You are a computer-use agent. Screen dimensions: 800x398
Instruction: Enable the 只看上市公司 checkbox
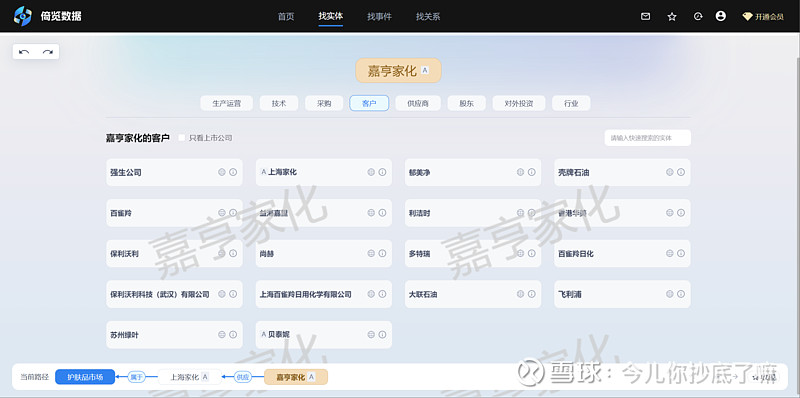point(182,138)
